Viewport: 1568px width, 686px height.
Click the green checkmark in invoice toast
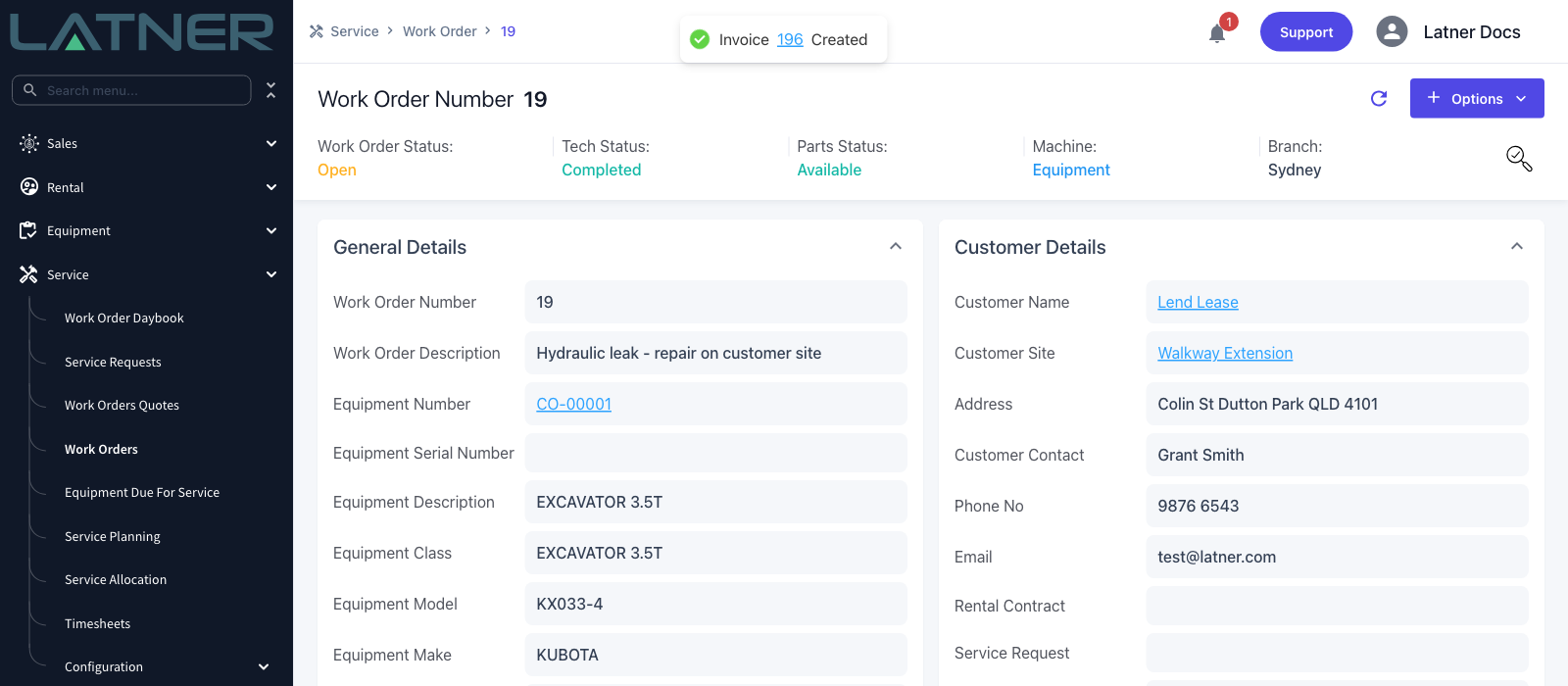(700, 39)
